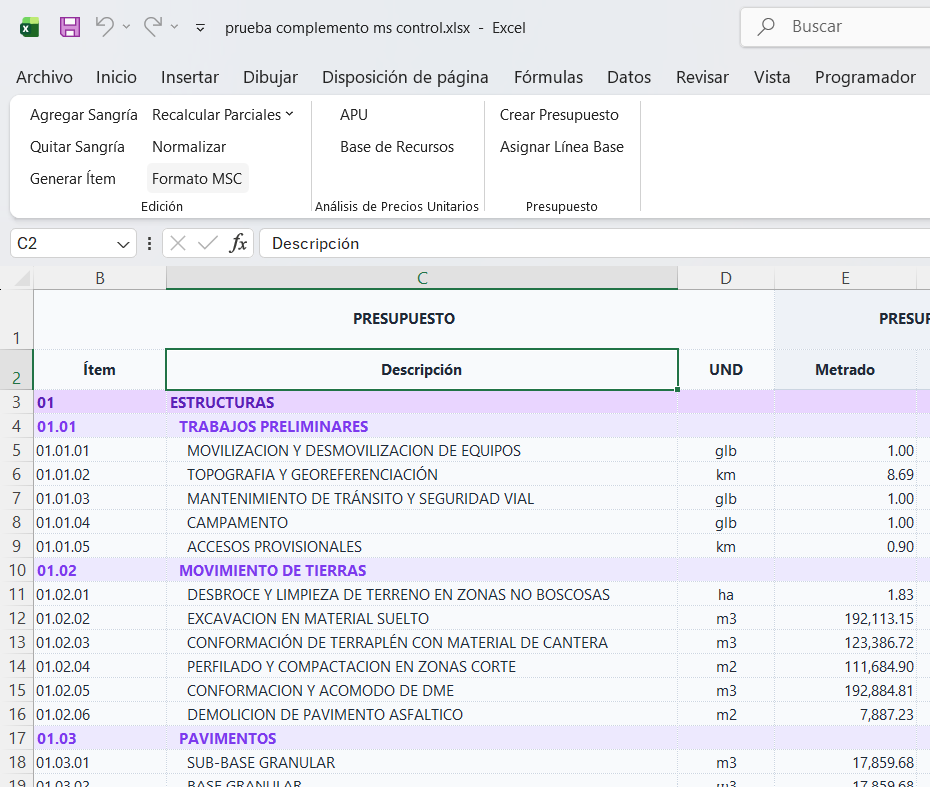
Task: Click the ha unit for DESBROCE row
Action: point(726,594)
